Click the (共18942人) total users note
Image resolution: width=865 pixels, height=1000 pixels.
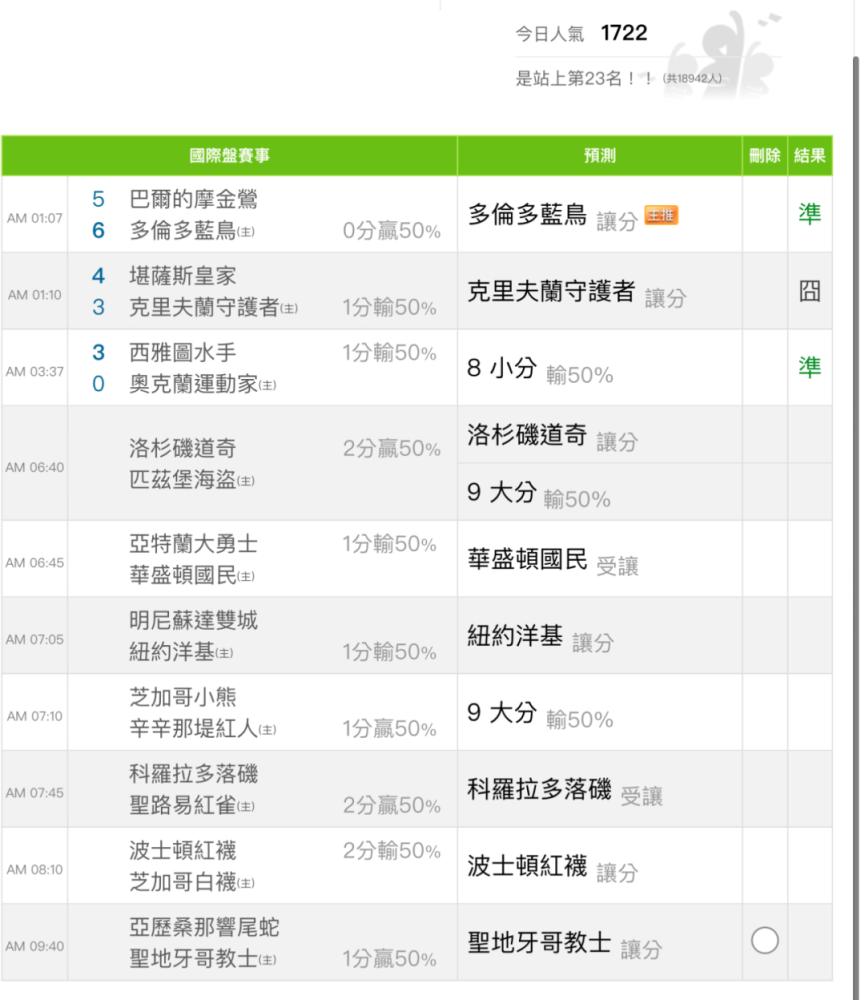(x=692, y=78)
